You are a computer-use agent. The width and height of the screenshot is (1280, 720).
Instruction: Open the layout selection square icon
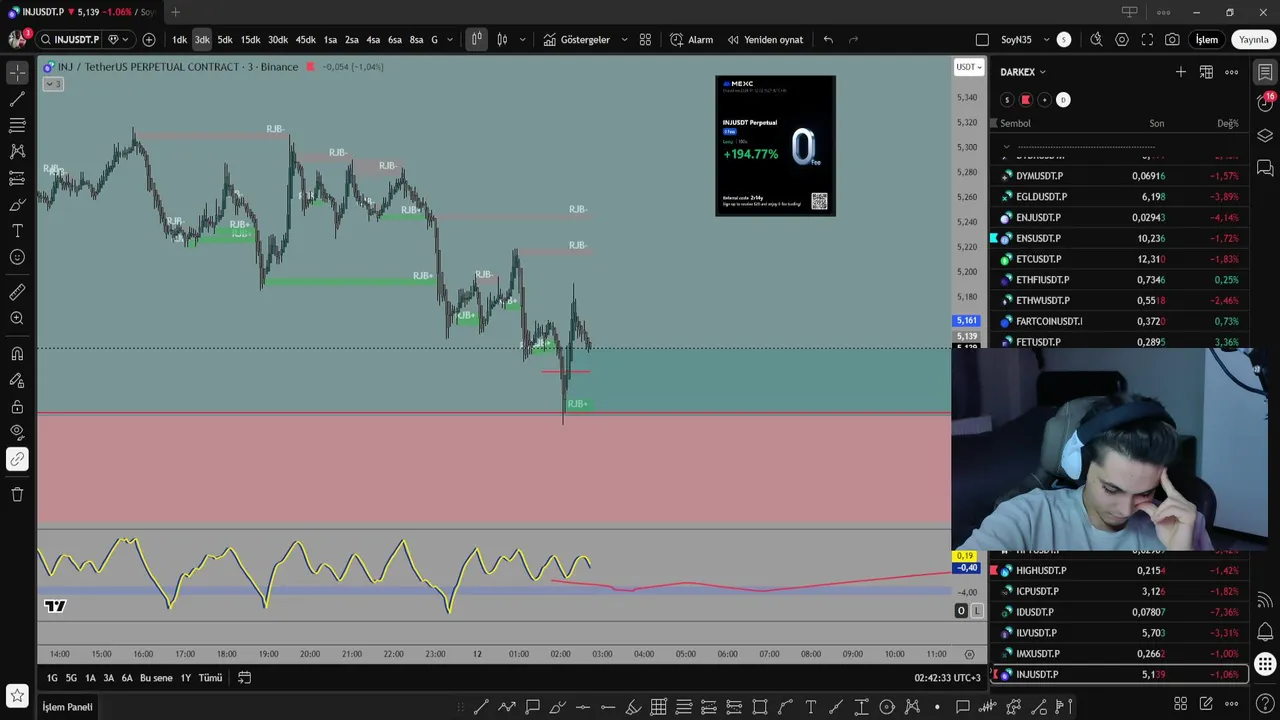tap(982, 40)
